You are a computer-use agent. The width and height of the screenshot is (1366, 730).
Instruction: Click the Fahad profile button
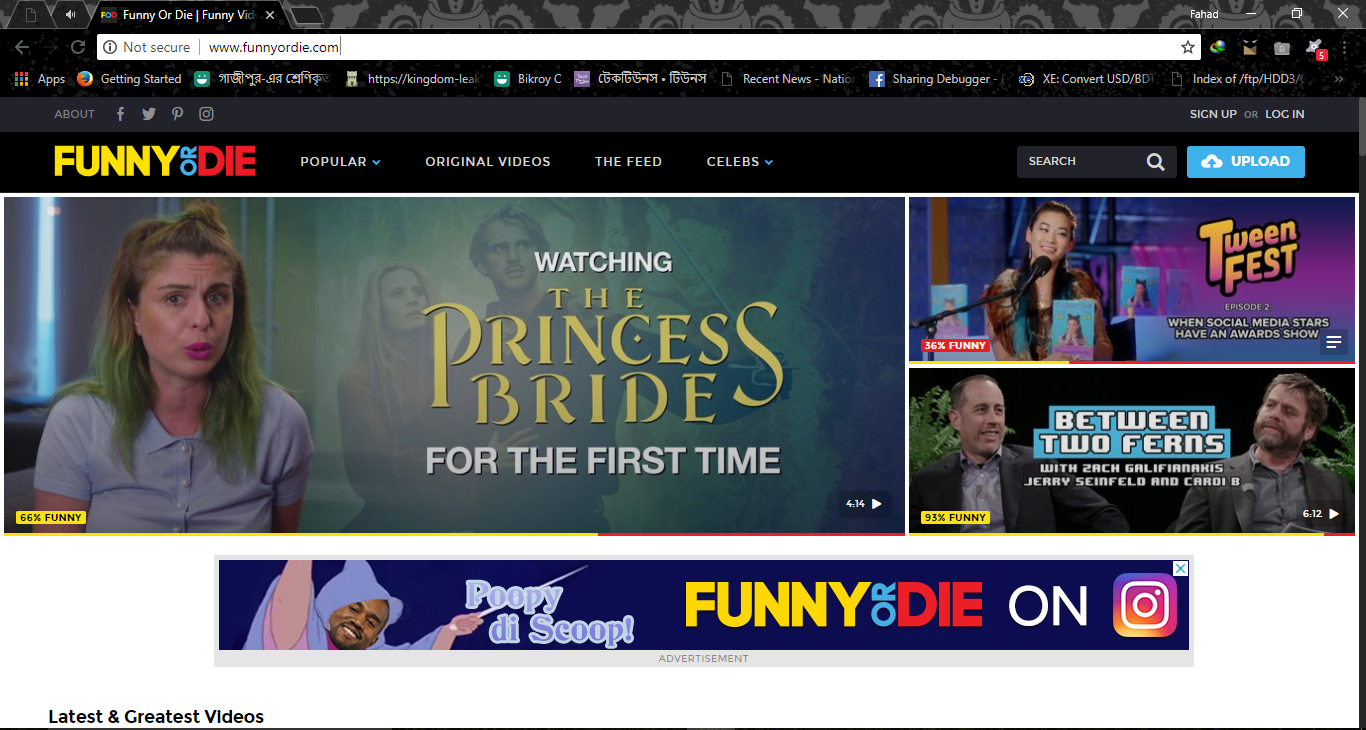pos(1204,14)
